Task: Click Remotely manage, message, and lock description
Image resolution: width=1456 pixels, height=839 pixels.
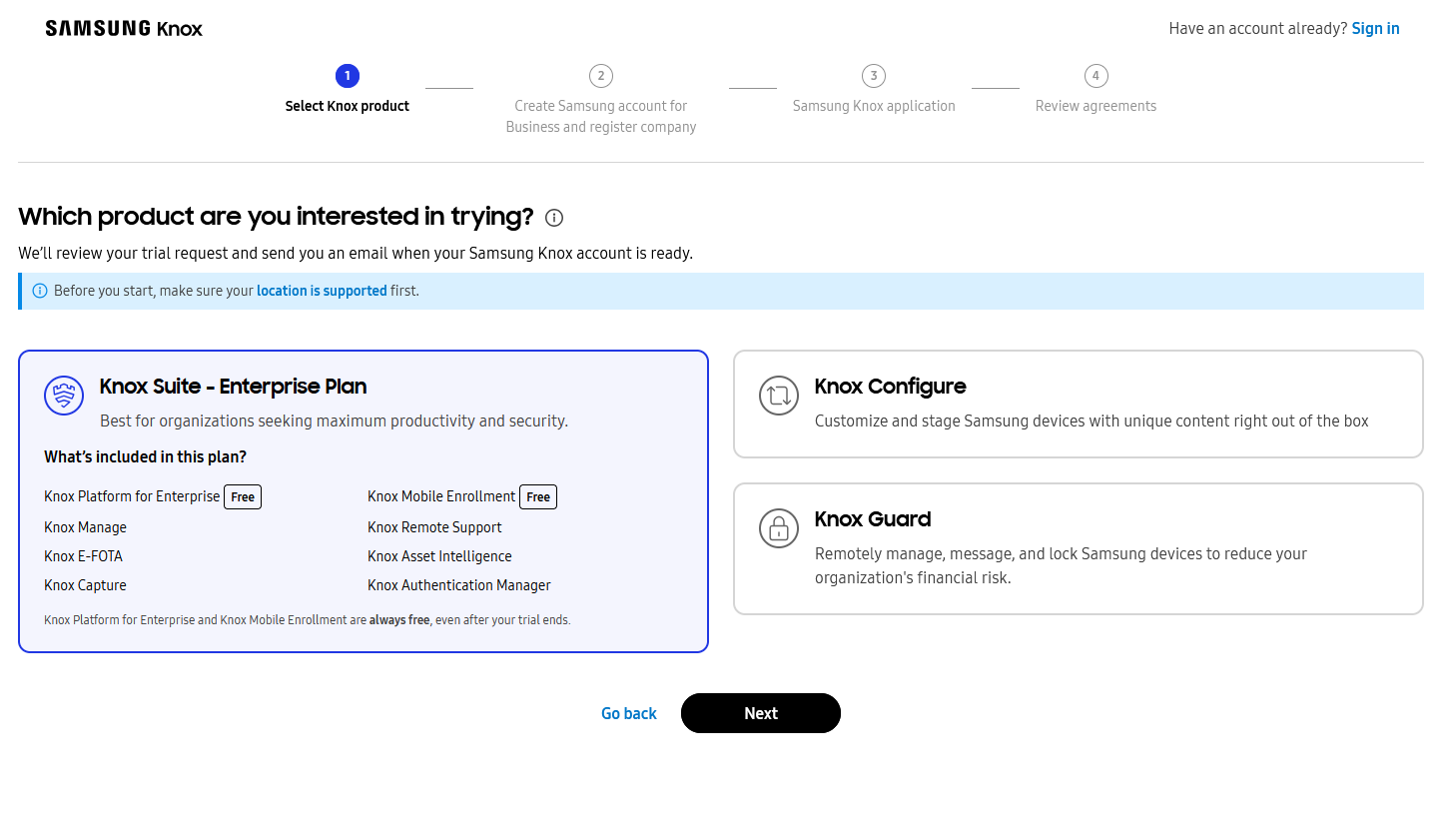Action: pos(1061,565)
